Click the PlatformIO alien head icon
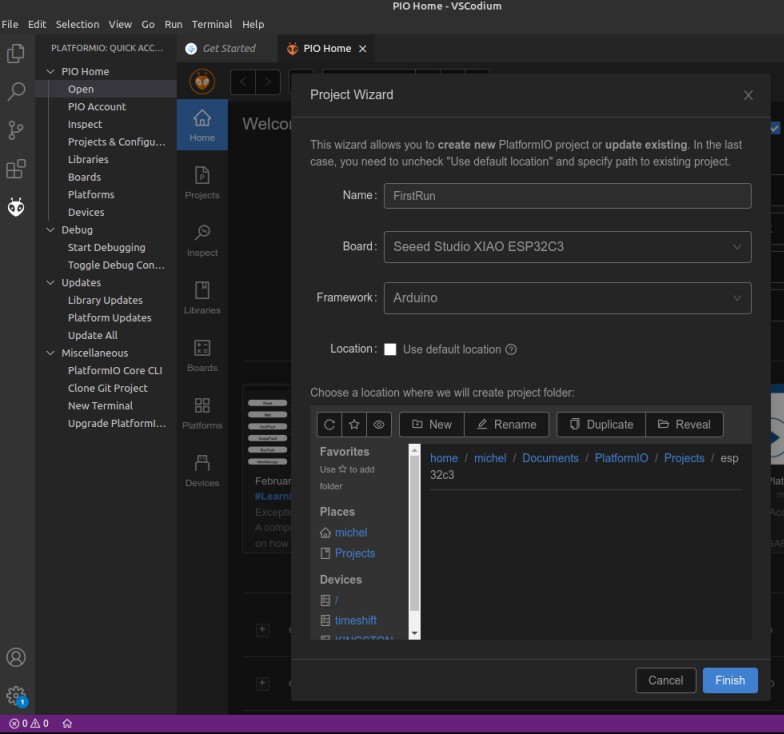The width and height of the screenshot is (784, 734). coord(16,207)
